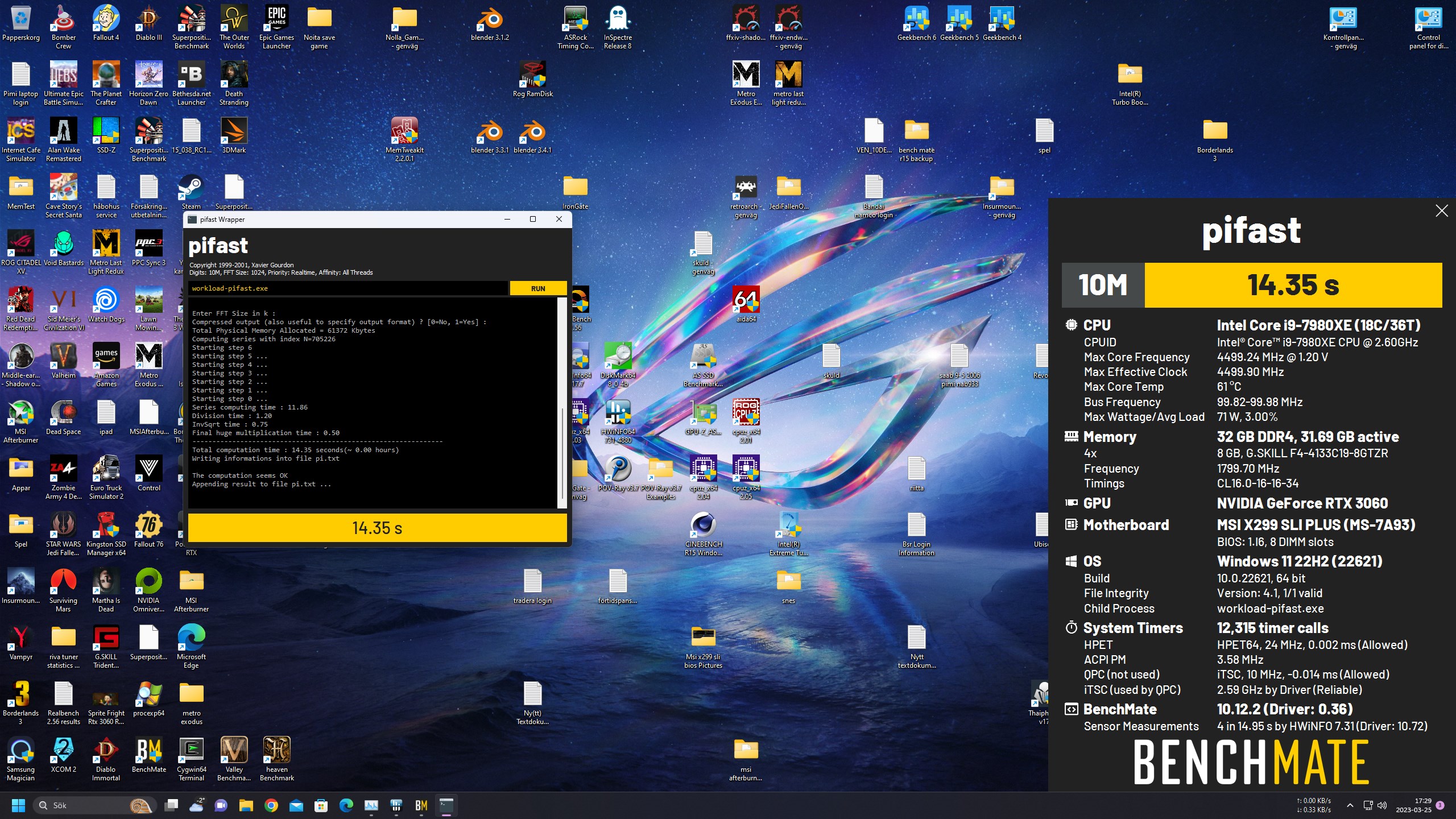Screen dimensions: 1456x819
Task: Open the HWiNFO64 731_4880 icon
Action: click(x=618, y=421)
